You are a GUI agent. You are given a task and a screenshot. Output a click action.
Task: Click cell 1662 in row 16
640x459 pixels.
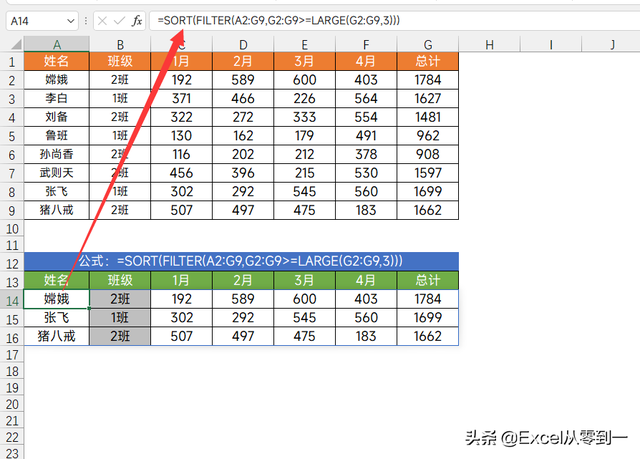point(428,336)
